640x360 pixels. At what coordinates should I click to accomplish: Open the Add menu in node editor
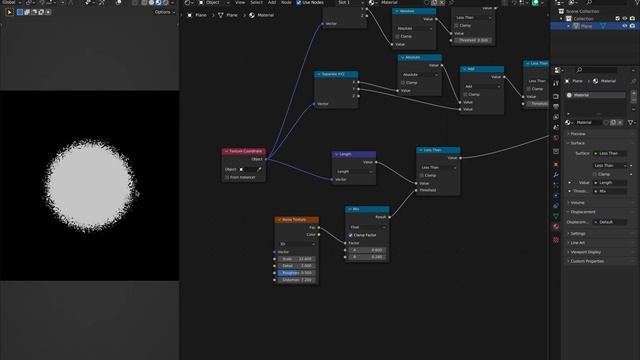pos(272,2)
